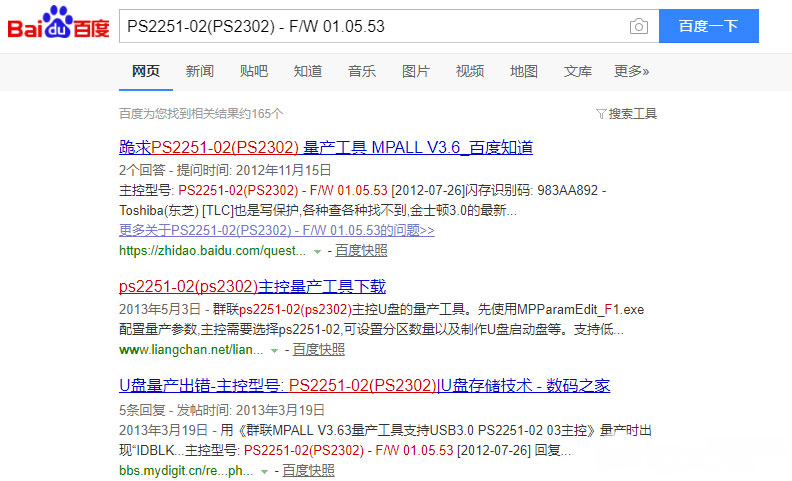
Task: Click the 百度一下 search button
Action: click(709, 26)
